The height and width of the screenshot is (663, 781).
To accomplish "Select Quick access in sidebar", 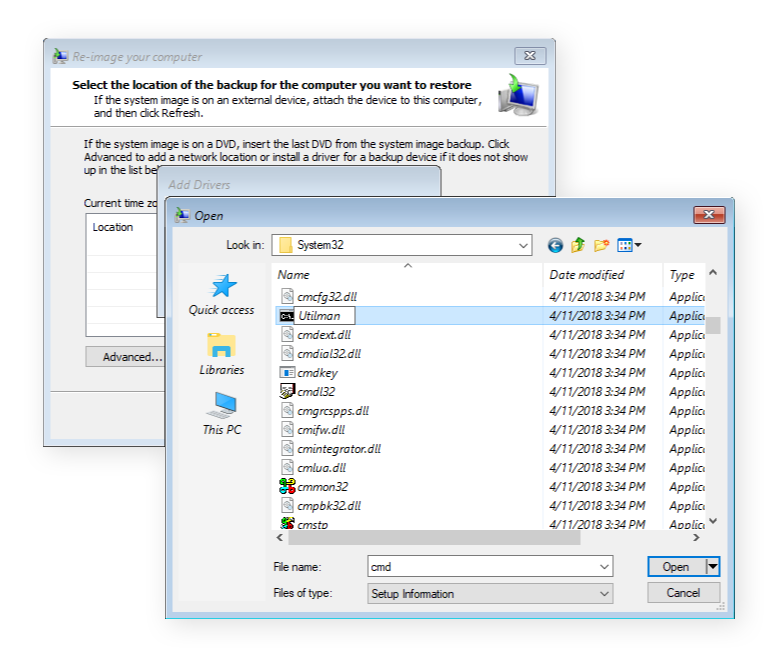I will point(222,295).
